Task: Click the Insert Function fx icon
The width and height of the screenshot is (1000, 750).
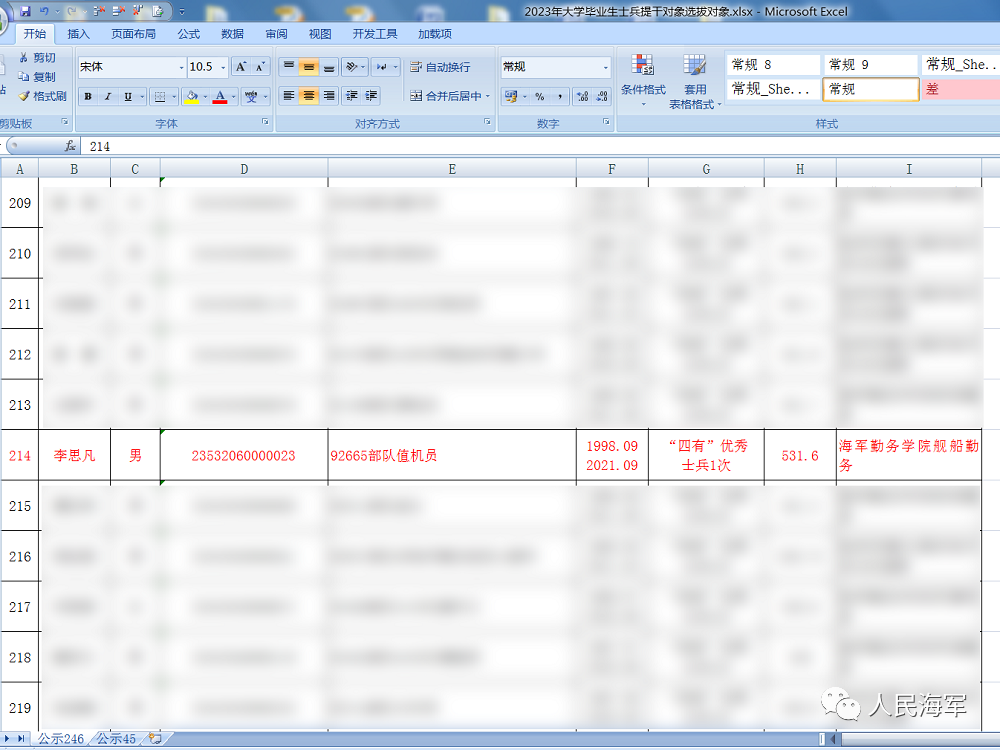Action: (70, 146)
